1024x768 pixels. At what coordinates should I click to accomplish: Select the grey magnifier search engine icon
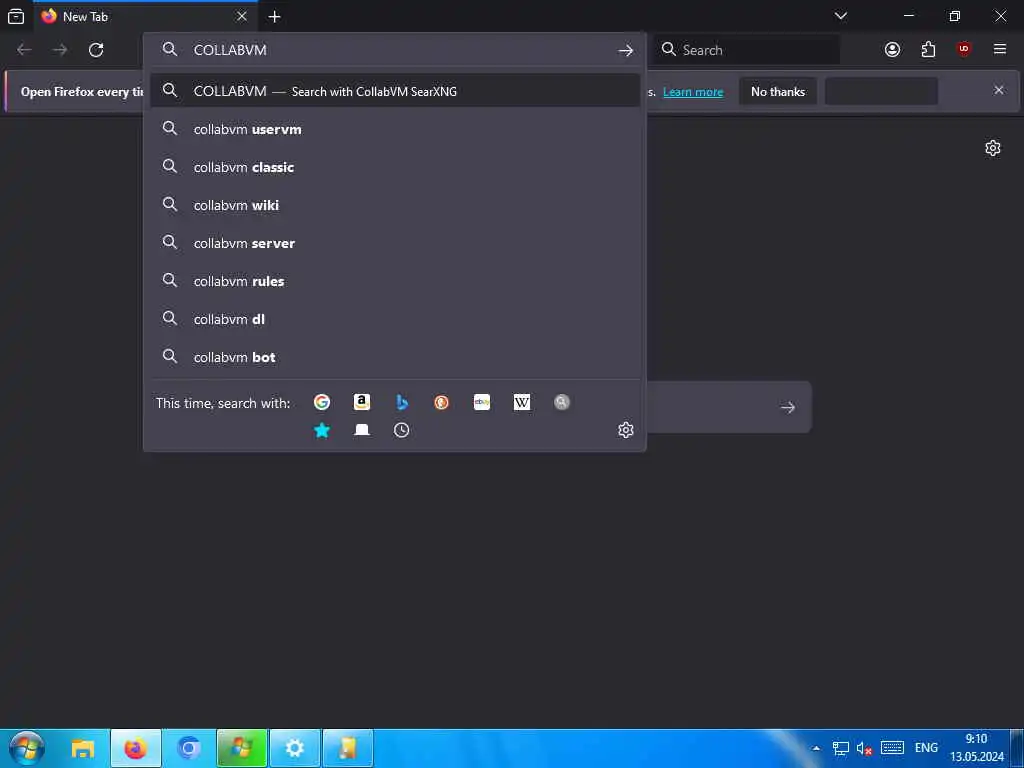click(562, 402)
